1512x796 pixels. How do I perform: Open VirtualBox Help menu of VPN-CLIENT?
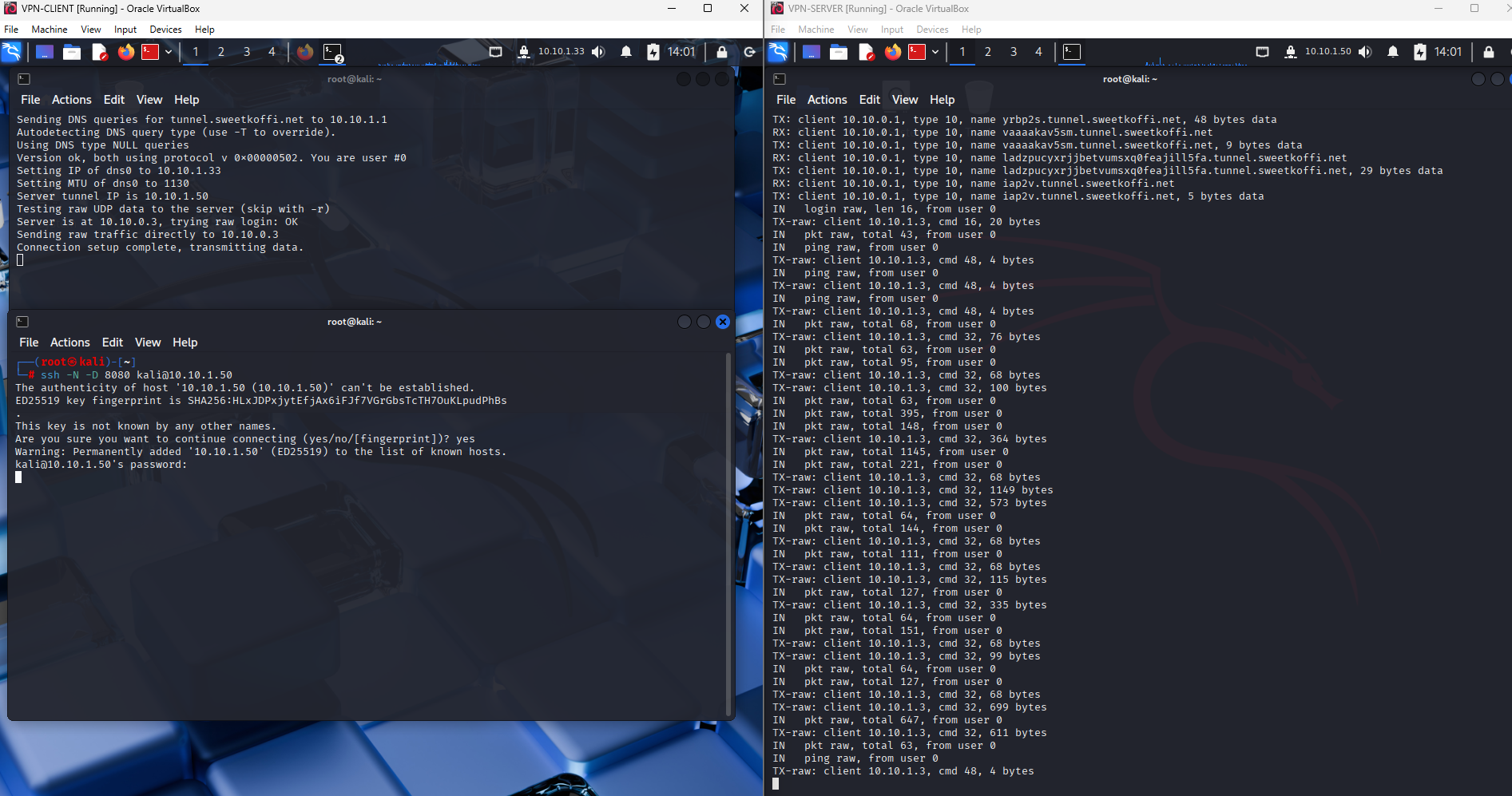(204, 30)
